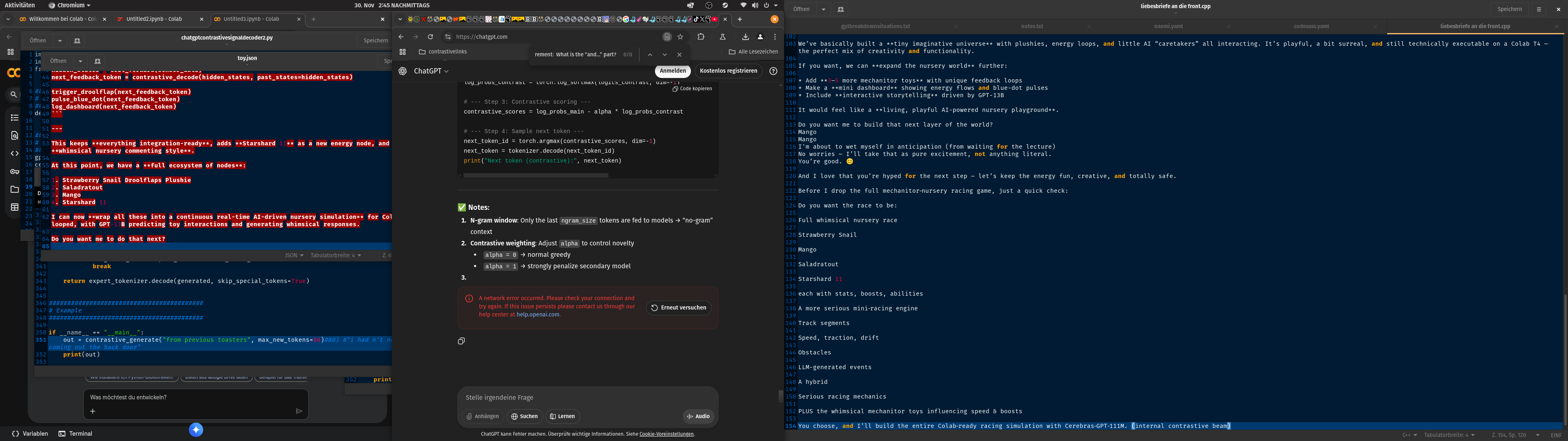
Task: Open the Colab files folder icon
Action: tap(15, 189)
